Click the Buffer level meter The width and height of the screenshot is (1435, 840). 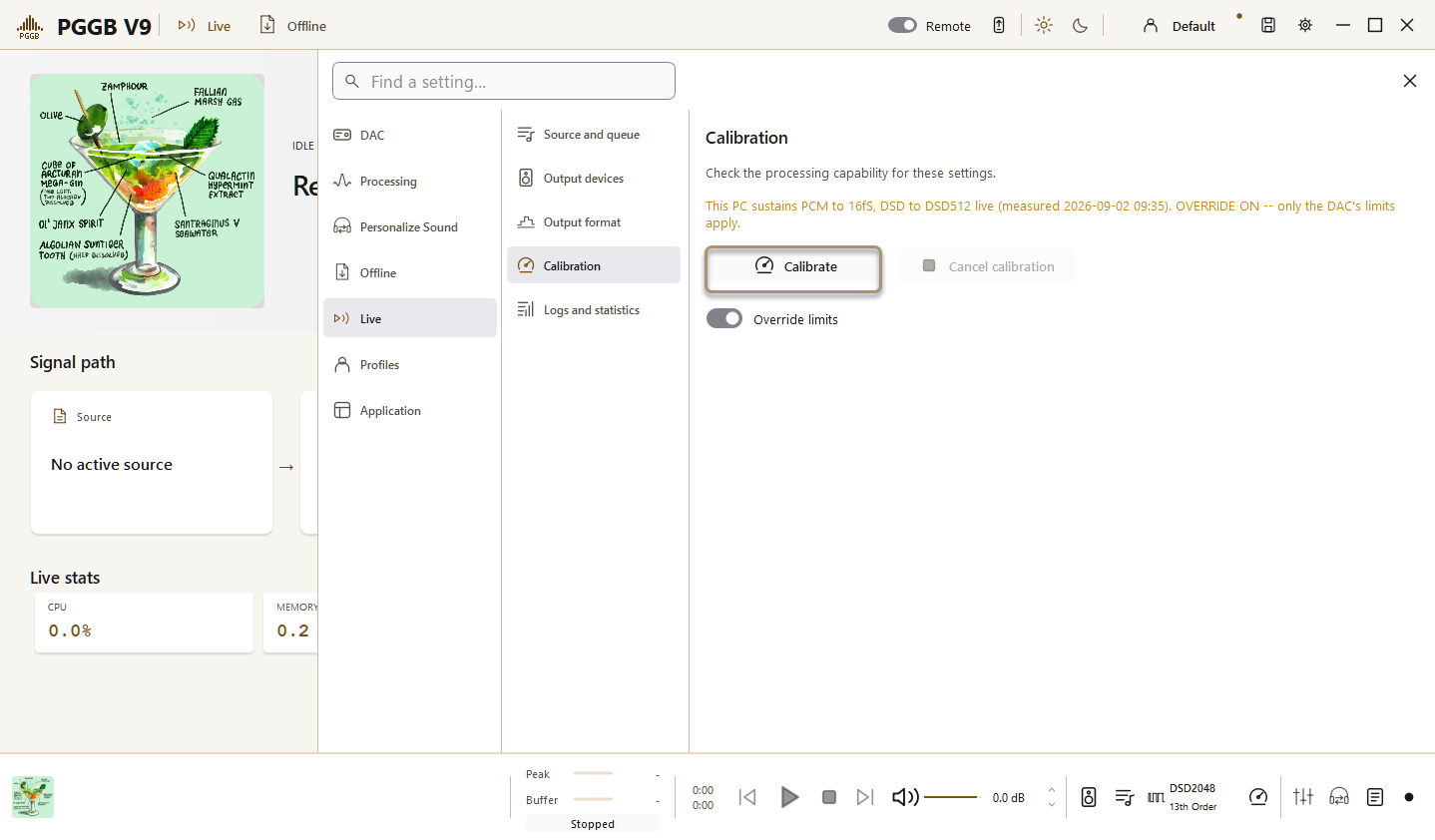tap(593, 800)
